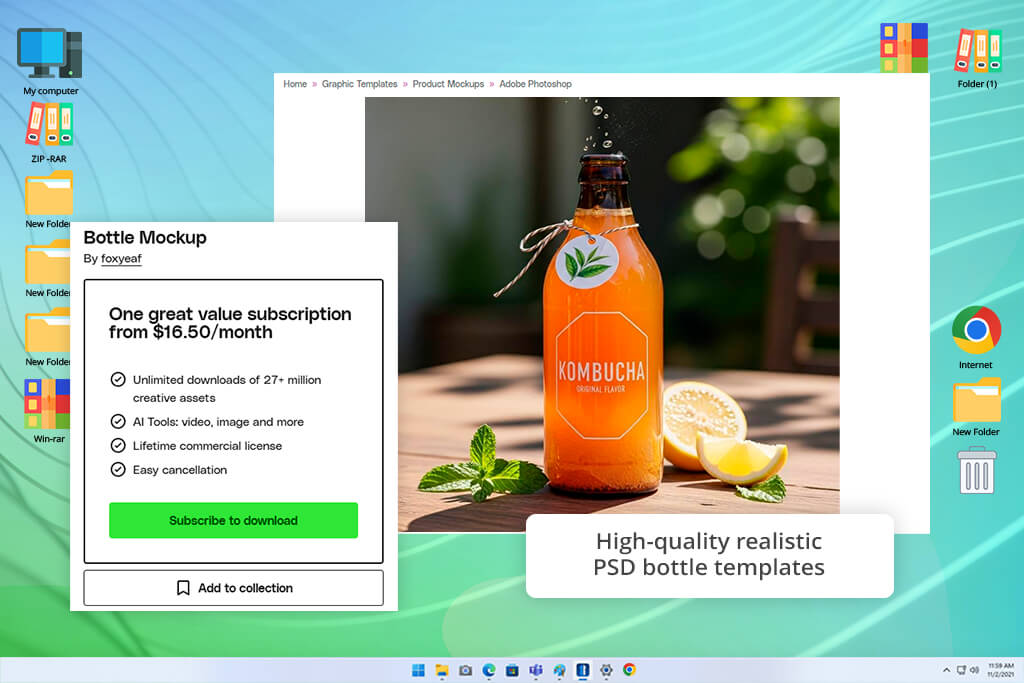Viewport: 1024px width, 683px height.
Task: Click "One great value subscription" heading
Action: click(230, 323)
